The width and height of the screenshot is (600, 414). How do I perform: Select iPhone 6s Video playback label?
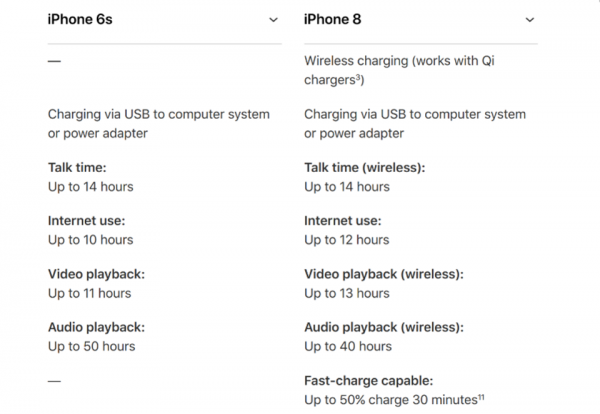(96, 274)
